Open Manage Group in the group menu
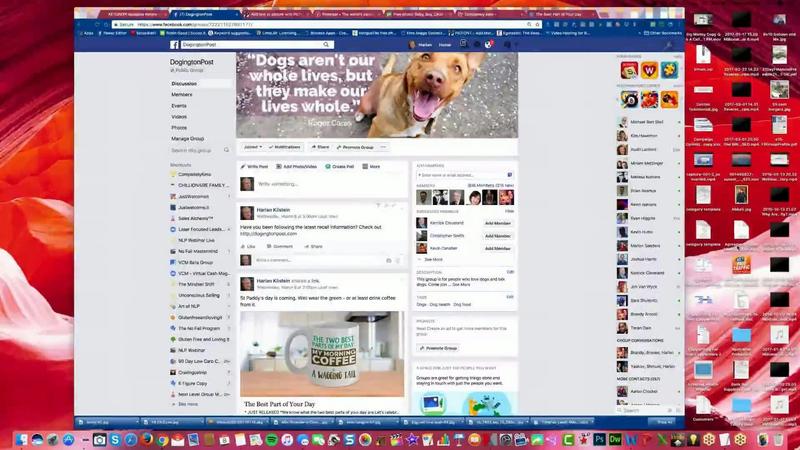The width and height of the screenshot is (800, 450). tap(187, 139)
